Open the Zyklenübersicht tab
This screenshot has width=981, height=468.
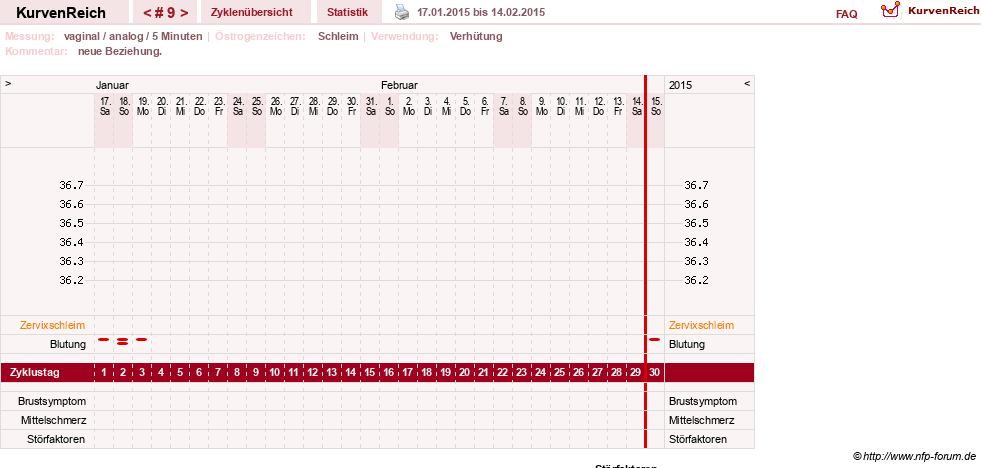(252, 12)
